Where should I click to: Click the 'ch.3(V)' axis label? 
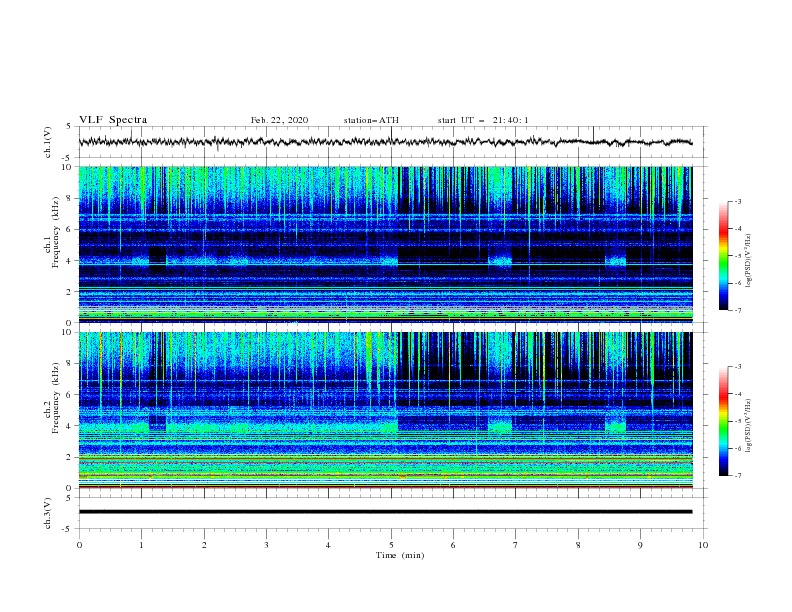coord(48,513)
